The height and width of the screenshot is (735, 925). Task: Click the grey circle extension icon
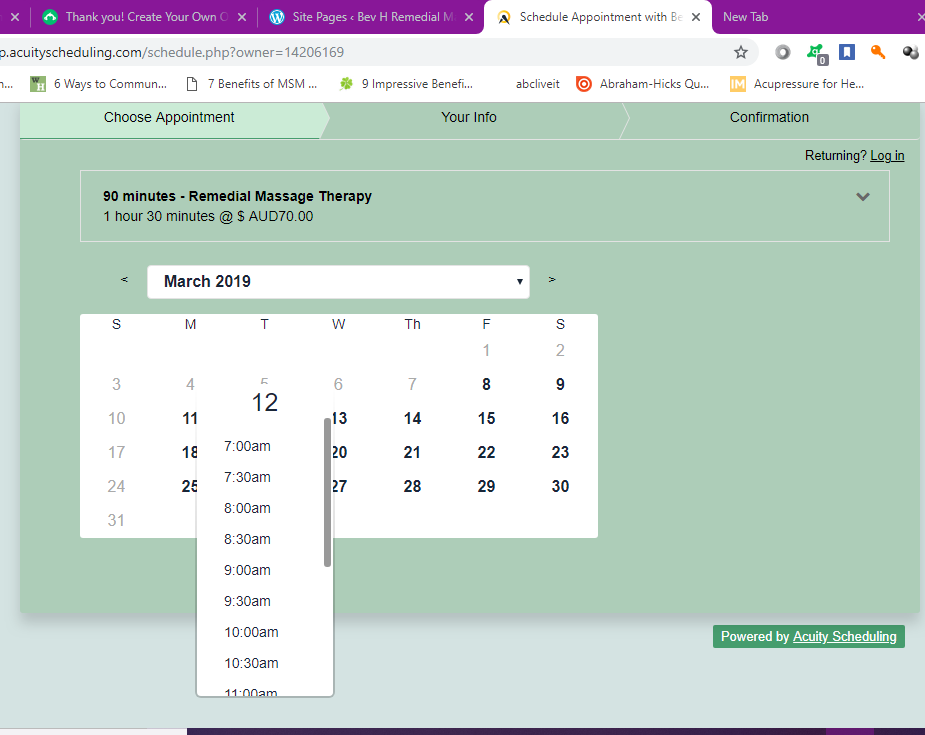783,52
